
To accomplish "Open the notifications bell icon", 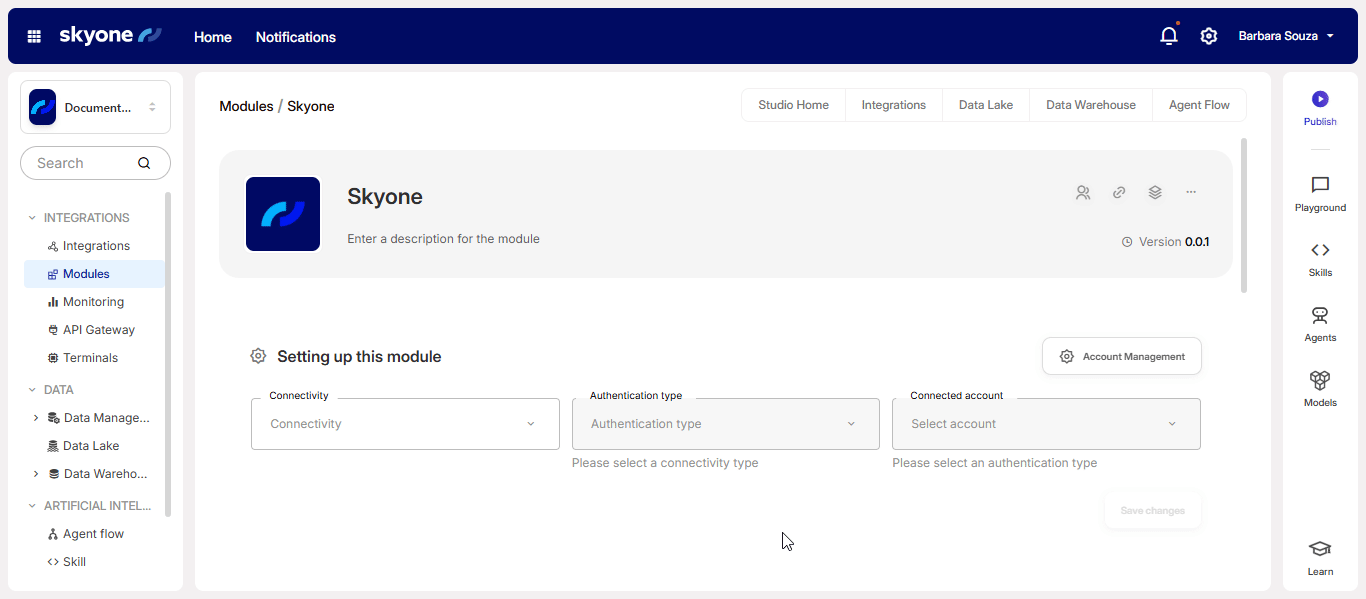I will point(1168,36).
